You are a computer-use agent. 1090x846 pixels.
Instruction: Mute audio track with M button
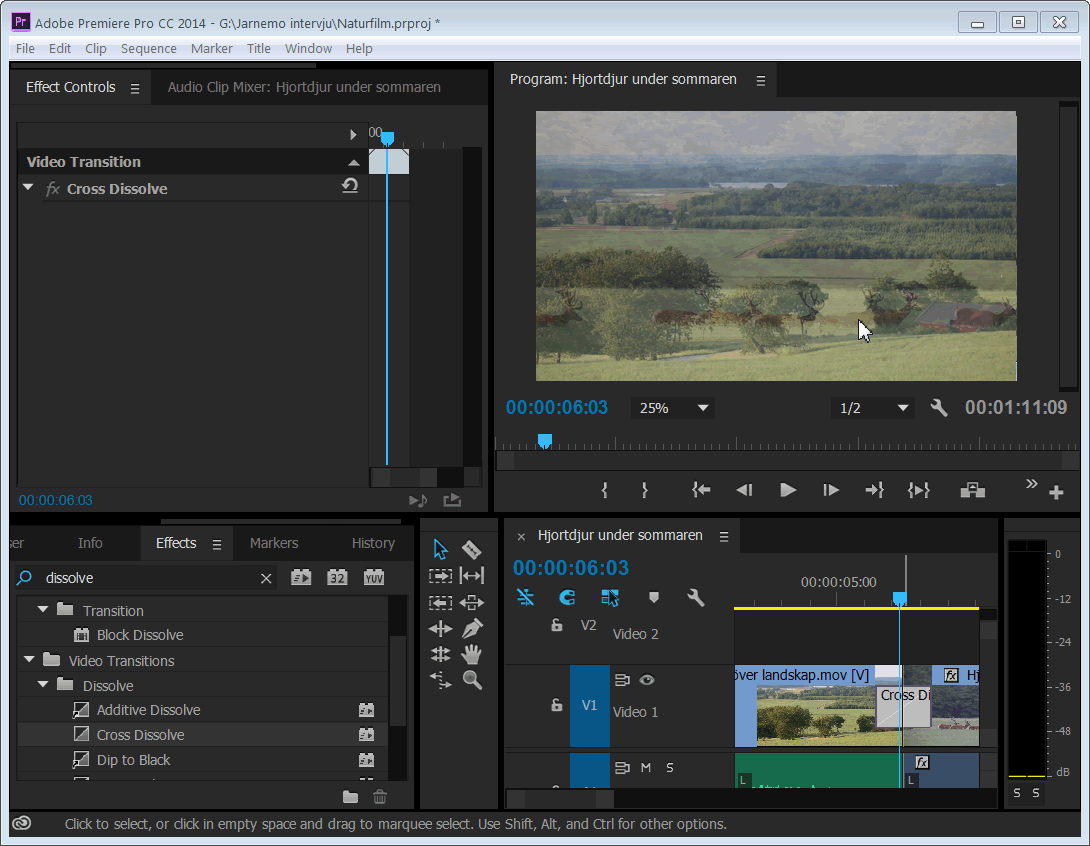(x=646, y=767)
